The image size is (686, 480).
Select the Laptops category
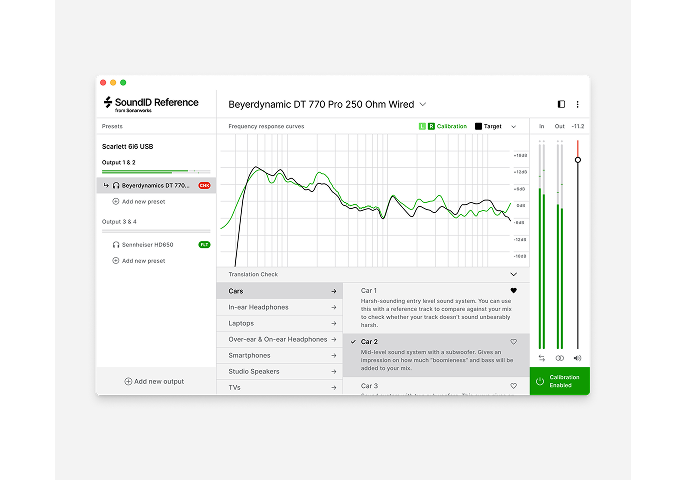click(x=280, y=323)
